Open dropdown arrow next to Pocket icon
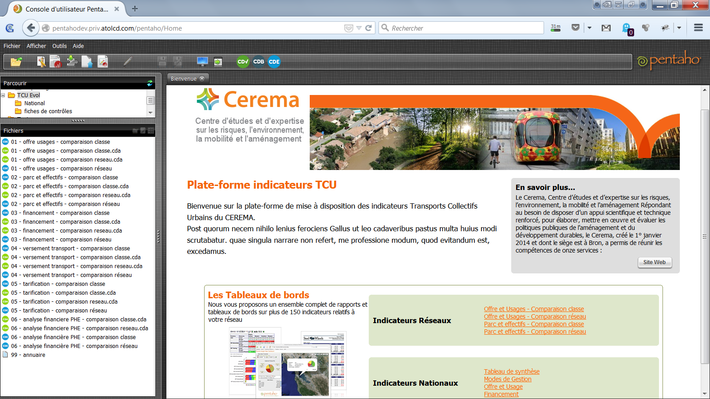Viewport: 710px width, 399px height. 589,28
